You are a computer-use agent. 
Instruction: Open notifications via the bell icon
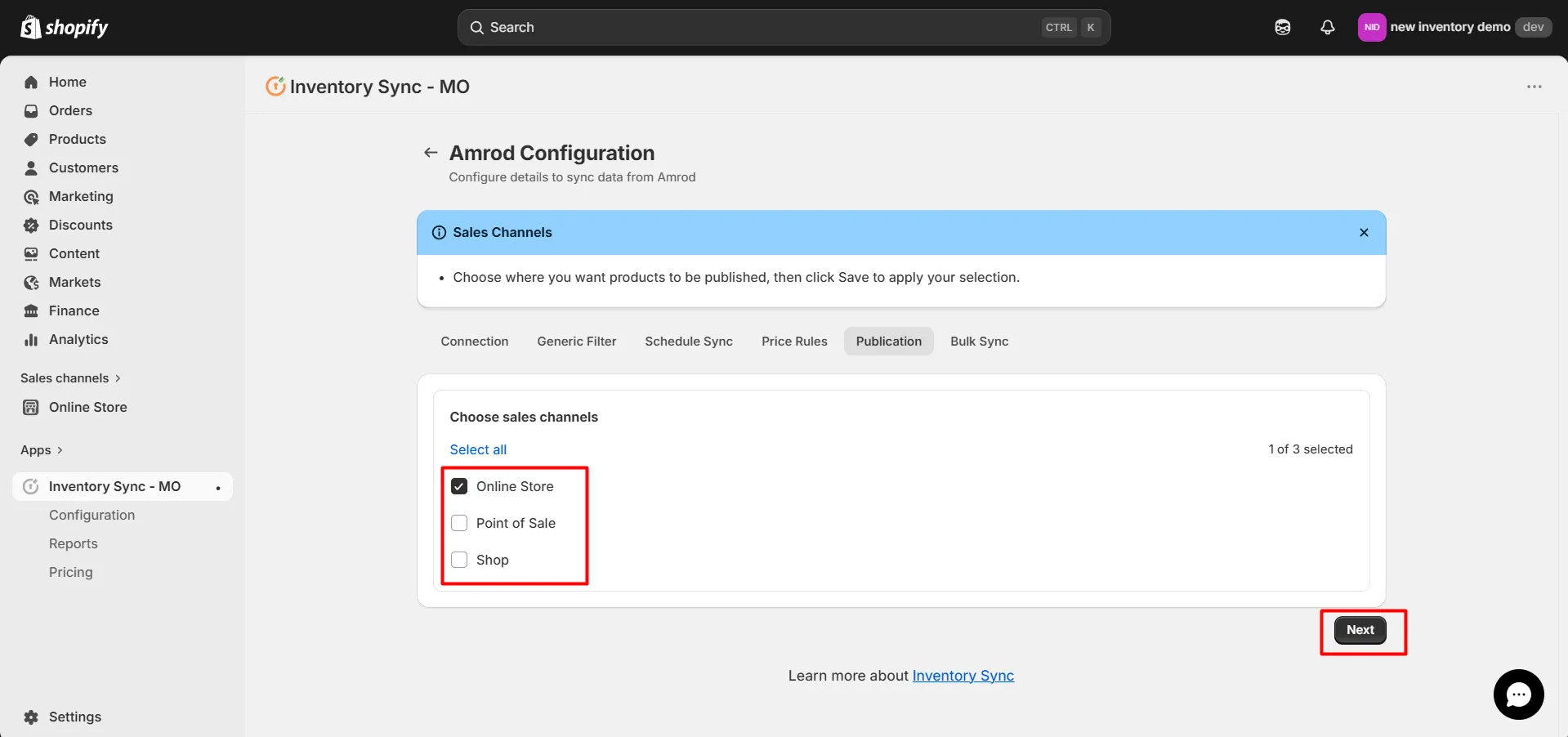(1326, 27)
